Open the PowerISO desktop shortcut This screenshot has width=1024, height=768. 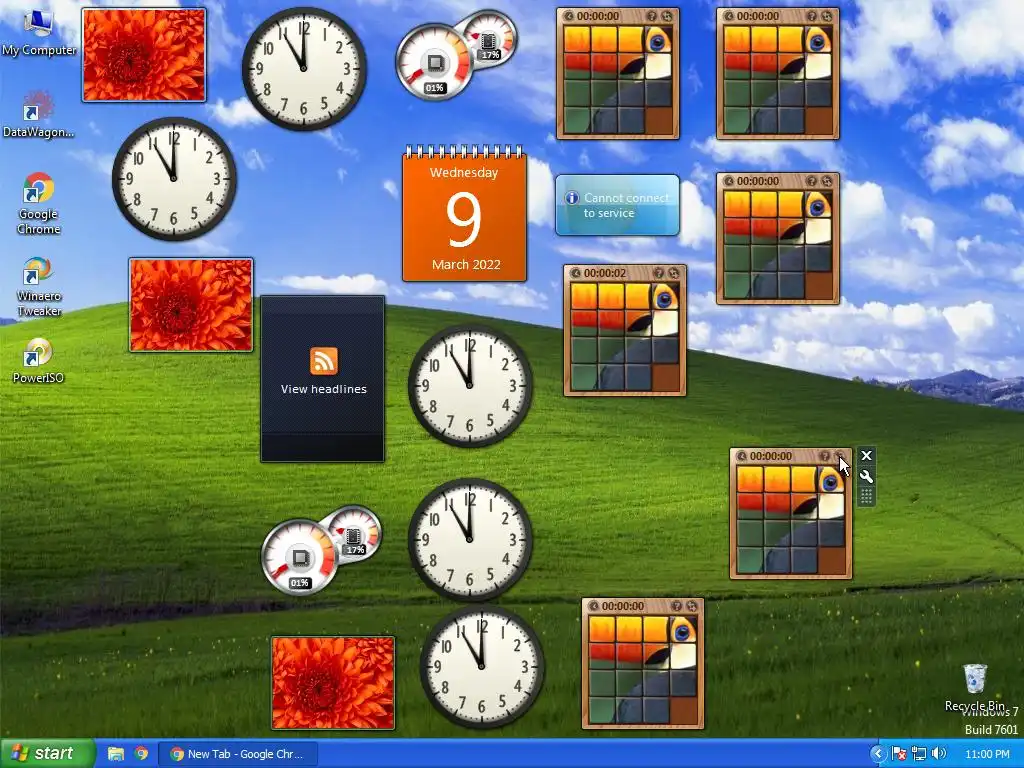click(x=39, y=360)
